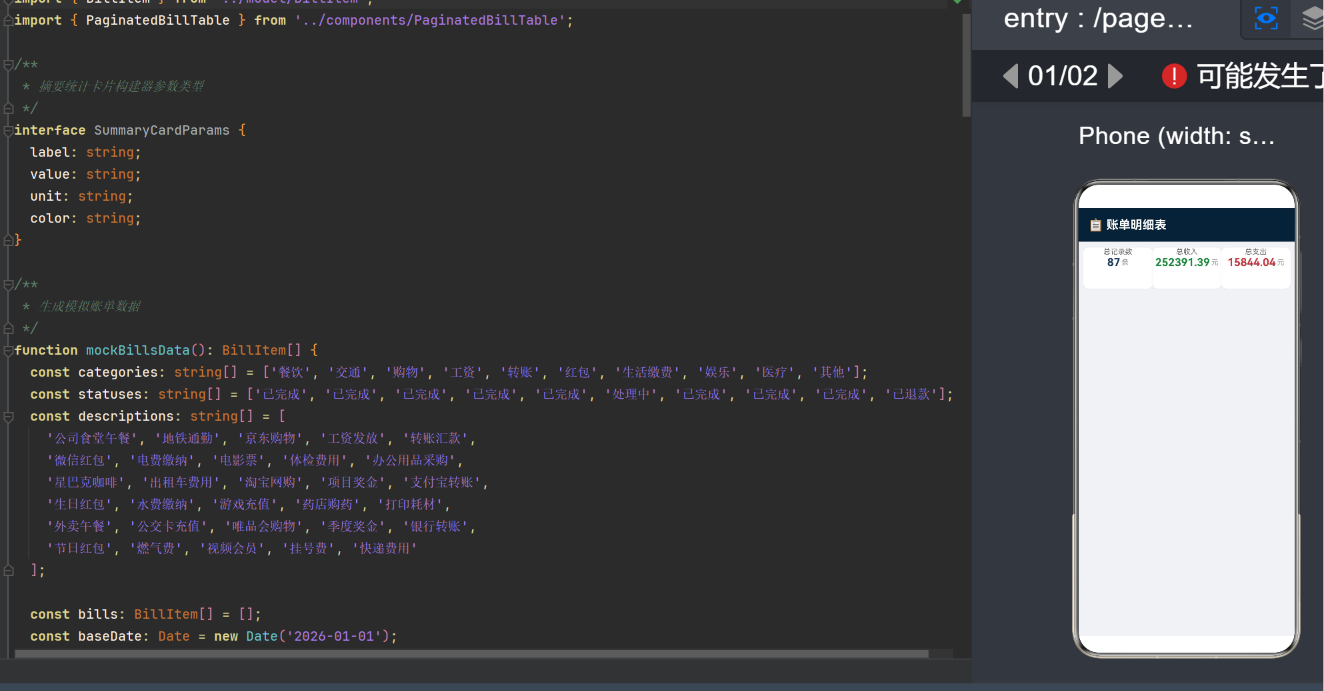Click the '../components/PaginatedBillTable' import path
Screen dimensions: 1324x691
(430, 20)
